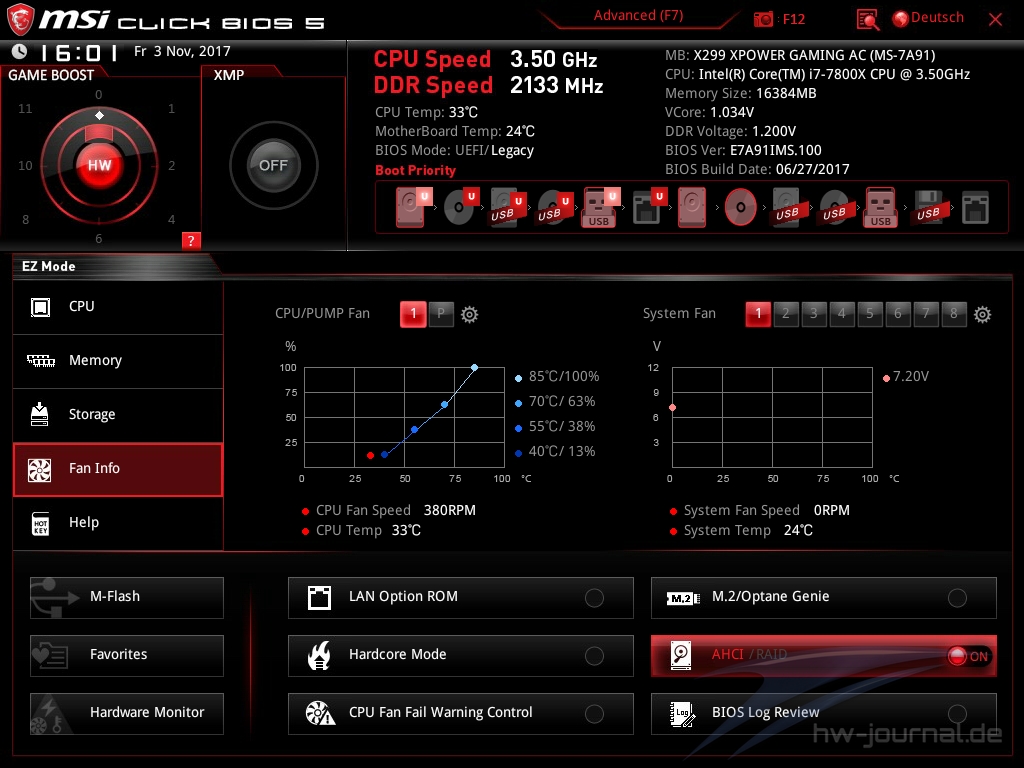Click the XMP tab label

pos(229,75)
